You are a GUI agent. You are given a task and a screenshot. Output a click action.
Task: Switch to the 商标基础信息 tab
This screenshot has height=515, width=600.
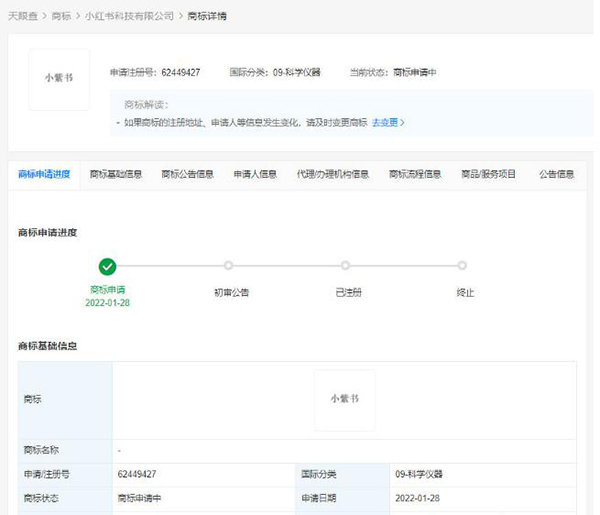[116, 174]
